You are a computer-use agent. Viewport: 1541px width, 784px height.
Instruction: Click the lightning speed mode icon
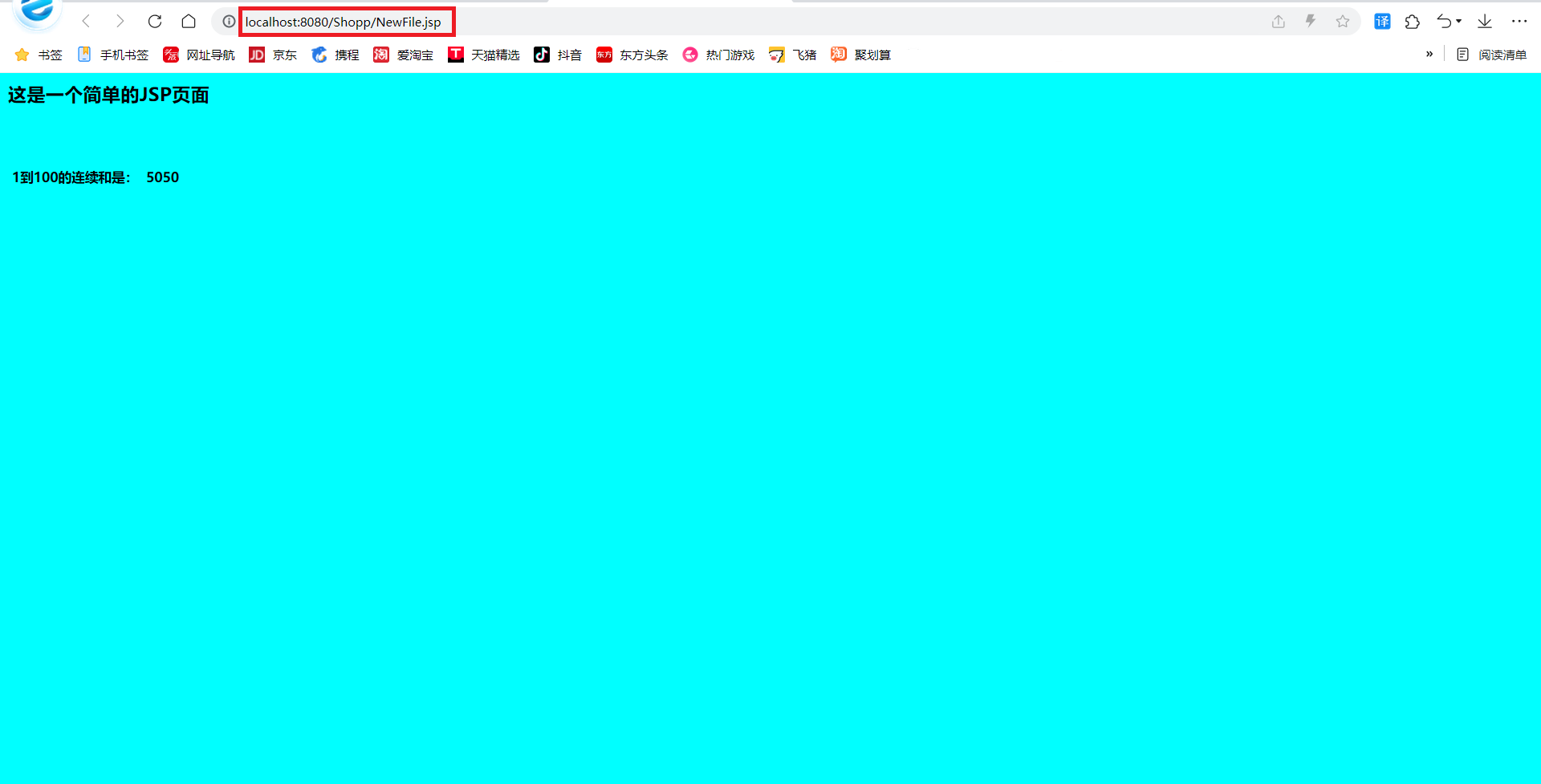point(1311,22)
